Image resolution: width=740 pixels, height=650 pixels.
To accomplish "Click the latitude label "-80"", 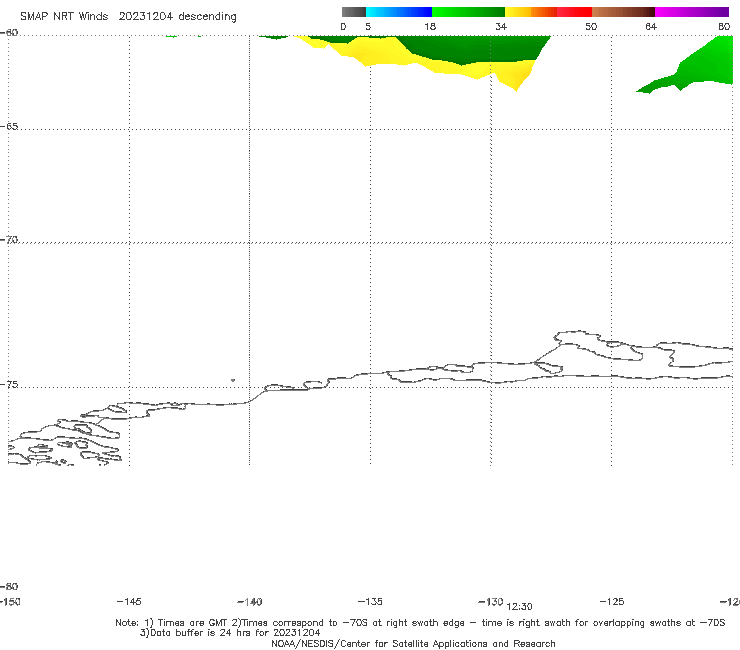I will pyautogui.click(x=9, y=586).
